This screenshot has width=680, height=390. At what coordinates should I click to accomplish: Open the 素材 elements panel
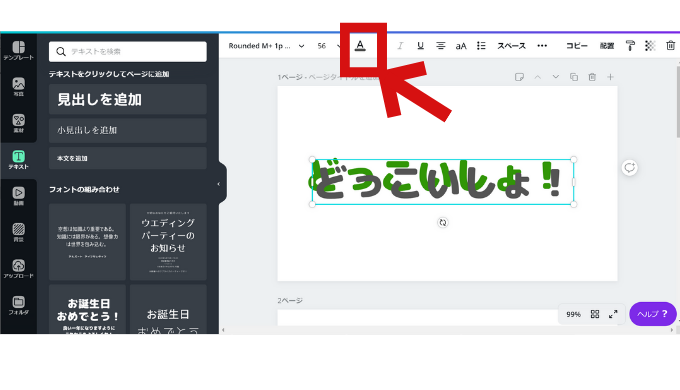click(x=18, y=123)
